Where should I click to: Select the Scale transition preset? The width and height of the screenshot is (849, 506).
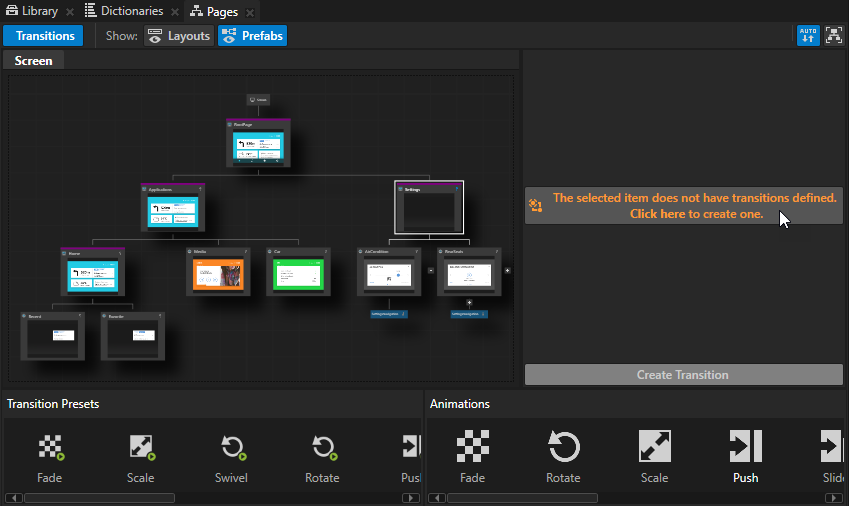140,448
